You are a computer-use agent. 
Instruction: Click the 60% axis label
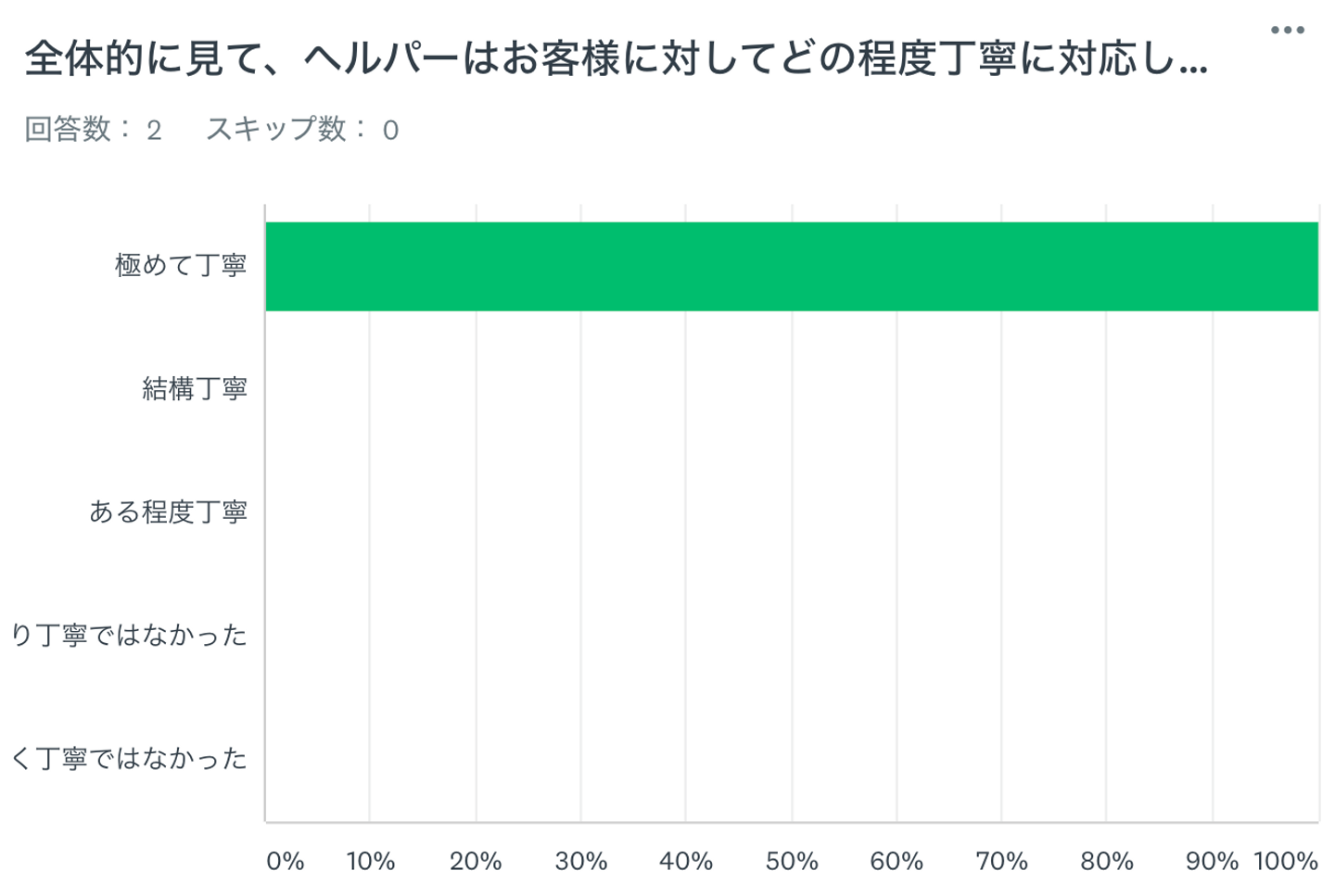[x=896, y=862]
